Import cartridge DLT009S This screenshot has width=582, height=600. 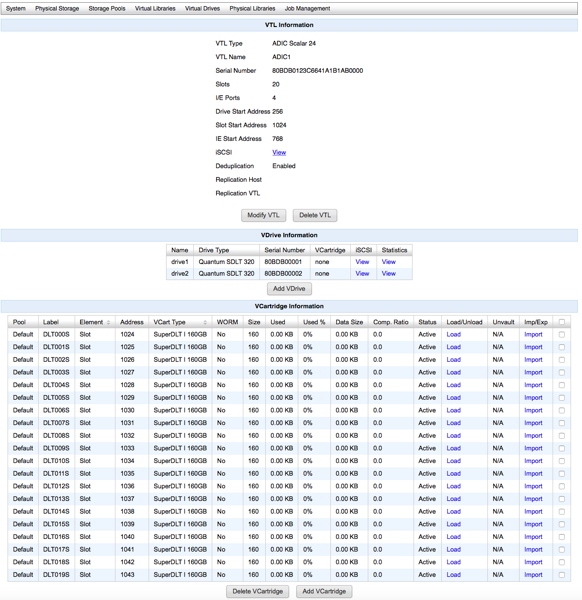pos(533,448)
